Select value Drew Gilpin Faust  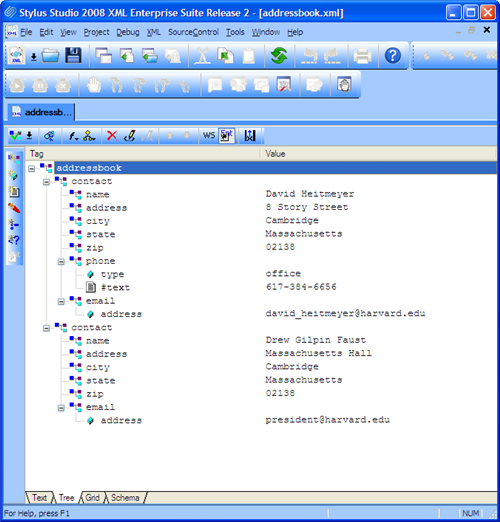[316, 340]
